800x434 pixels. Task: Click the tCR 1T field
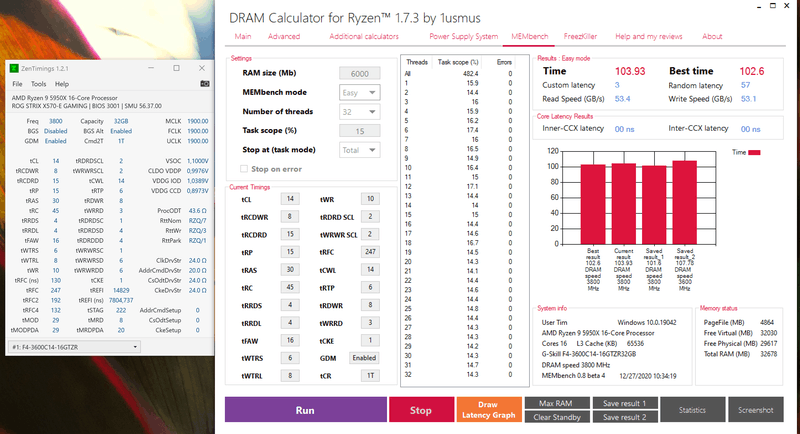click(x=370, y=376)
